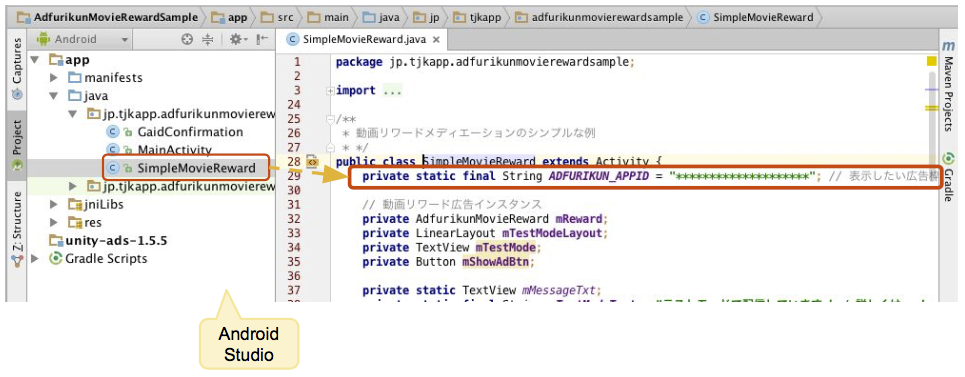Click the warning stripe marker in error gutter
Image resolution: width=965 pixels, height=377 pixels.
click(x=931, y=108)
